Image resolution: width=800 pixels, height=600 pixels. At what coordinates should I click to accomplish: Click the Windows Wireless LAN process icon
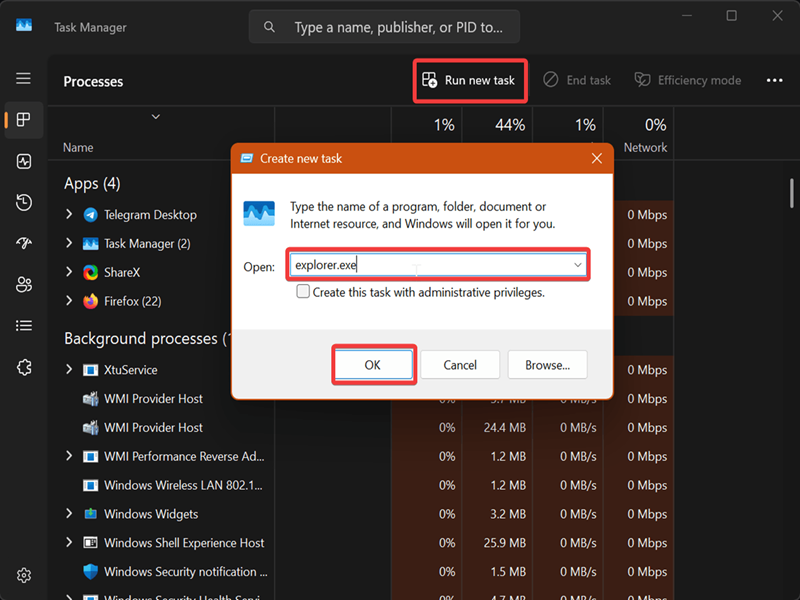[90, 485]
